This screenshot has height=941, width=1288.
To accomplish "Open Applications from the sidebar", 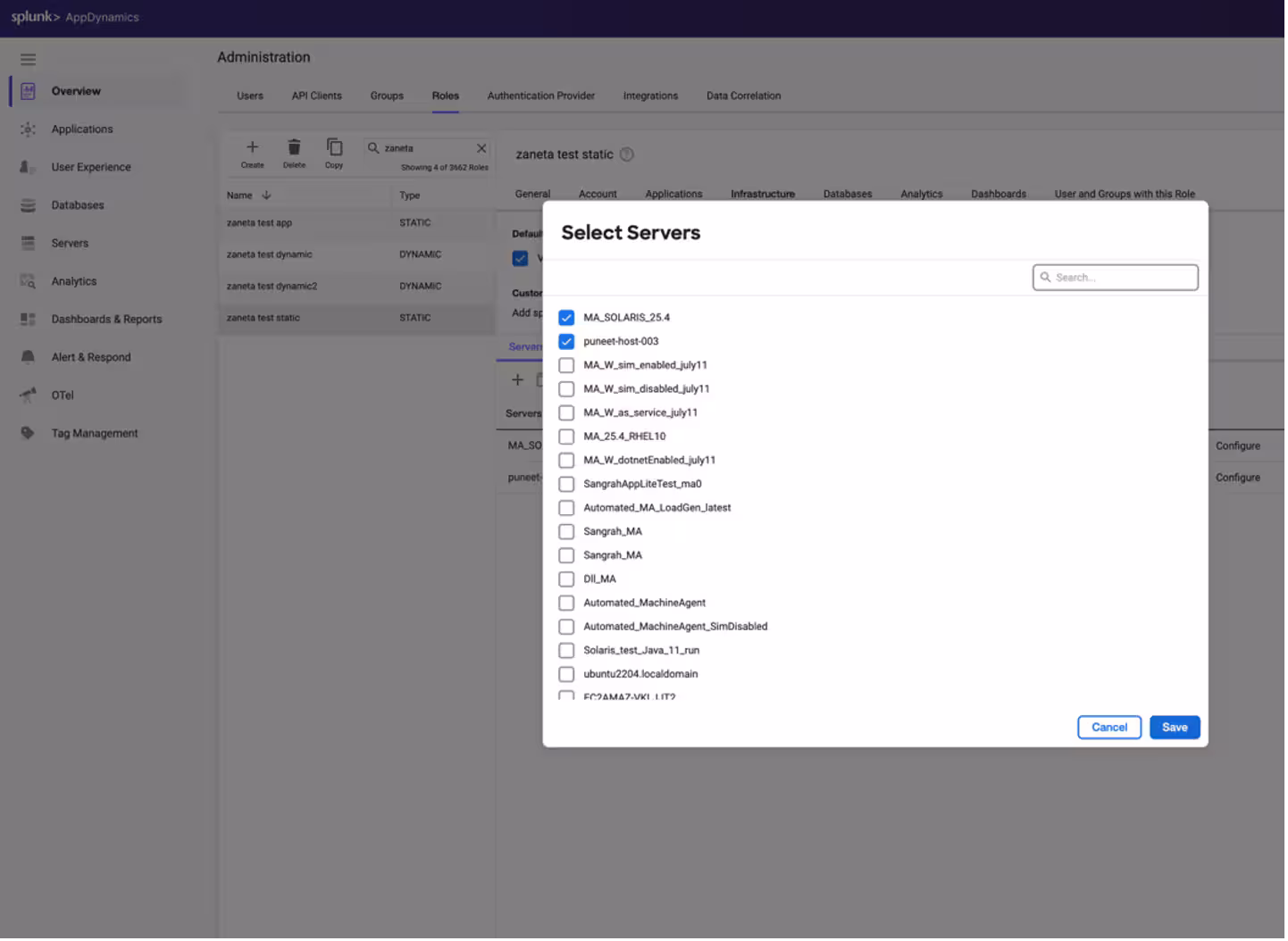I will [x=81, y=129].
